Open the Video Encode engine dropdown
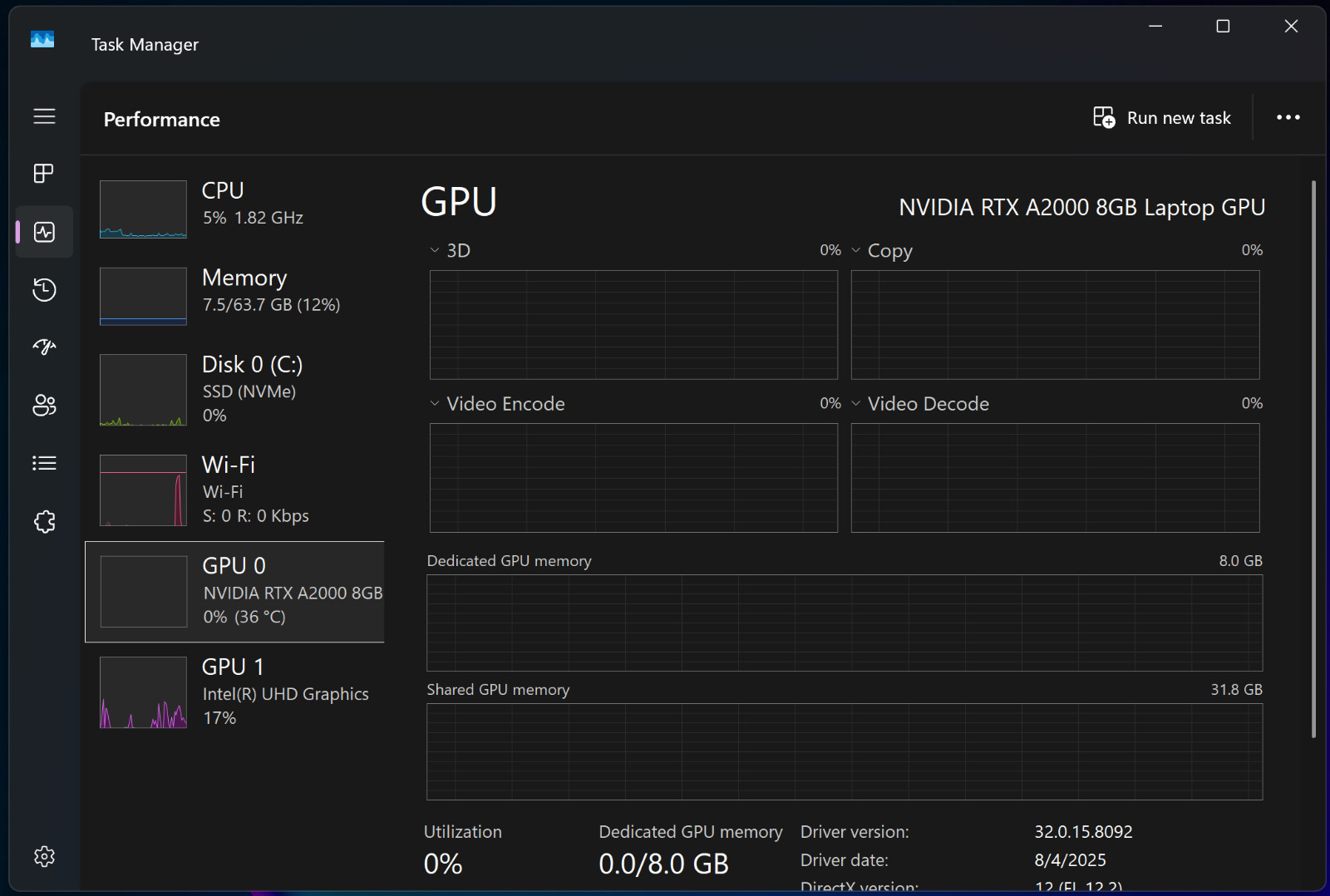Screen dimensions: 1330x896 [x=497, y=404]
